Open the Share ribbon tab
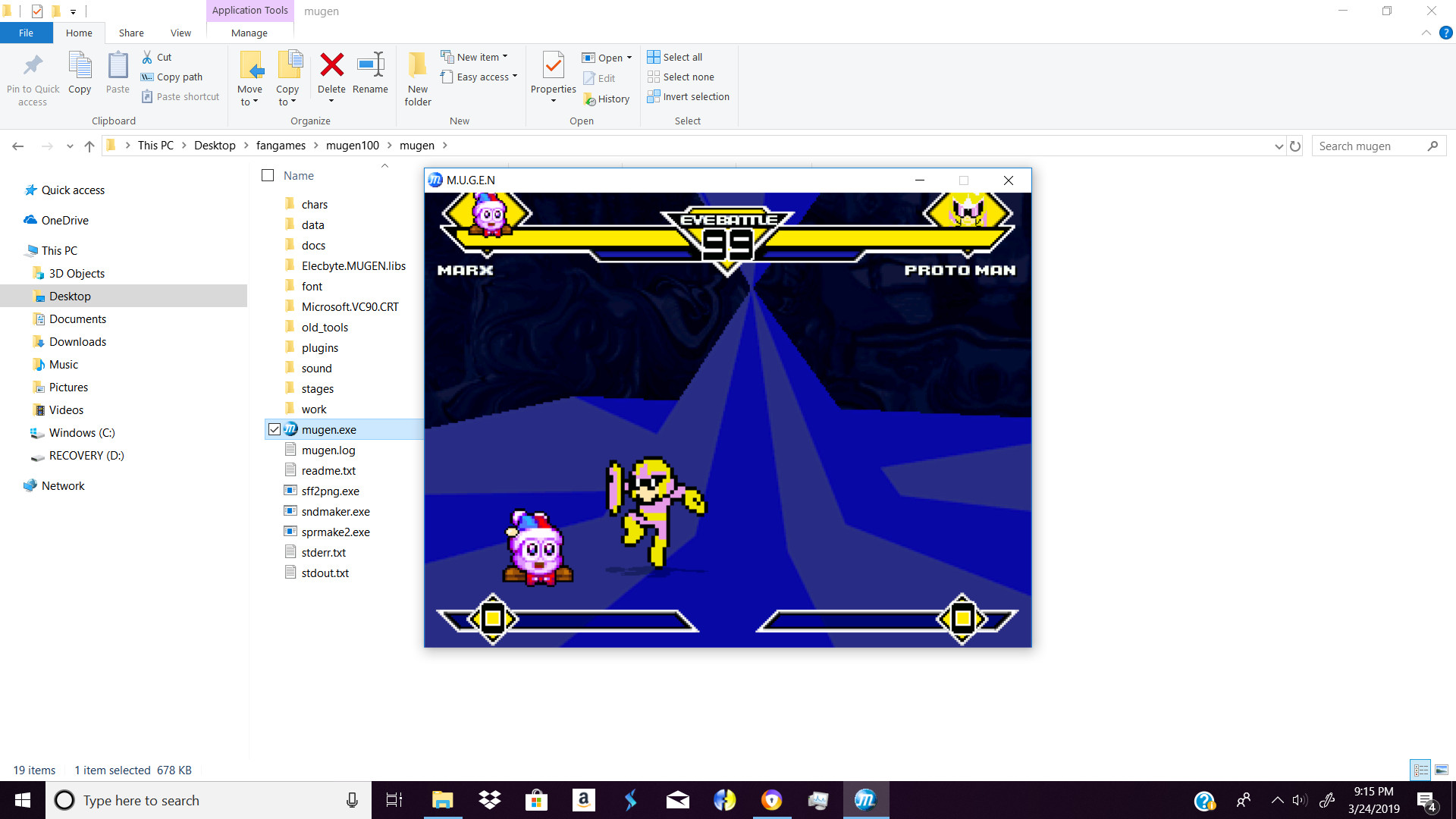 coord(131,33)
